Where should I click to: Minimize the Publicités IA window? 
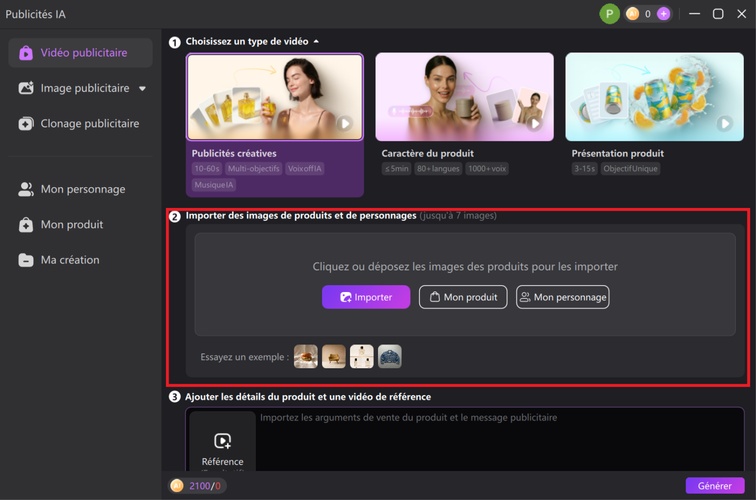[x=694, y=14]
